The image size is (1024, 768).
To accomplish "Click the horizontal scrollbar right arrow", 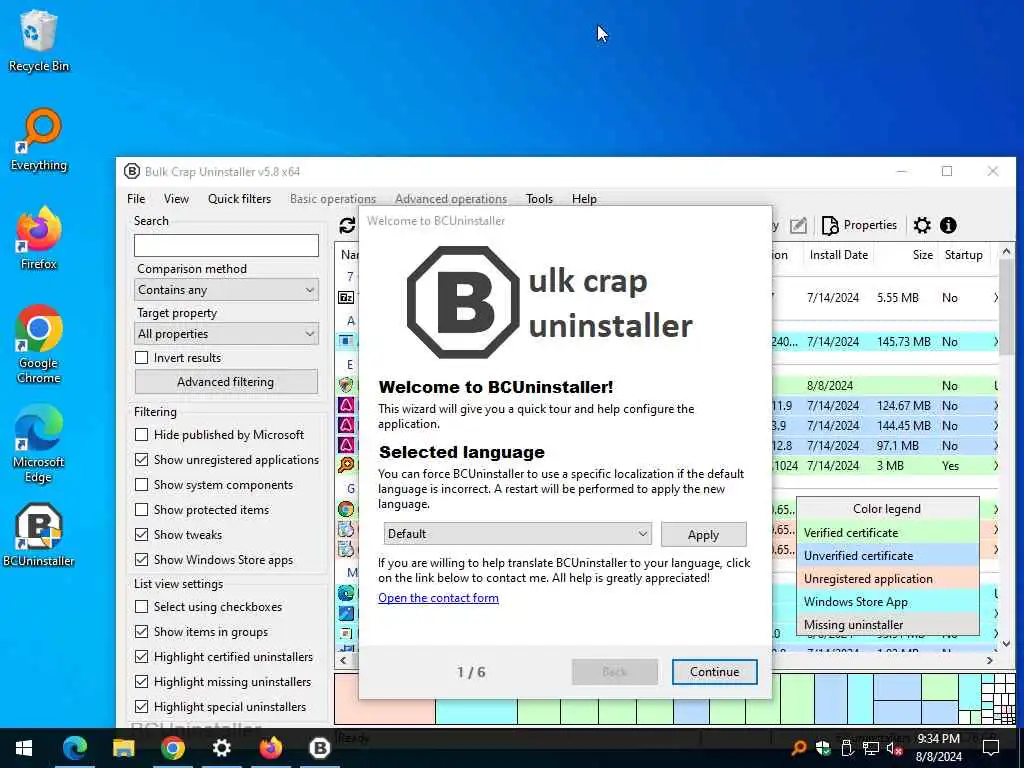I will click(990, 661).
